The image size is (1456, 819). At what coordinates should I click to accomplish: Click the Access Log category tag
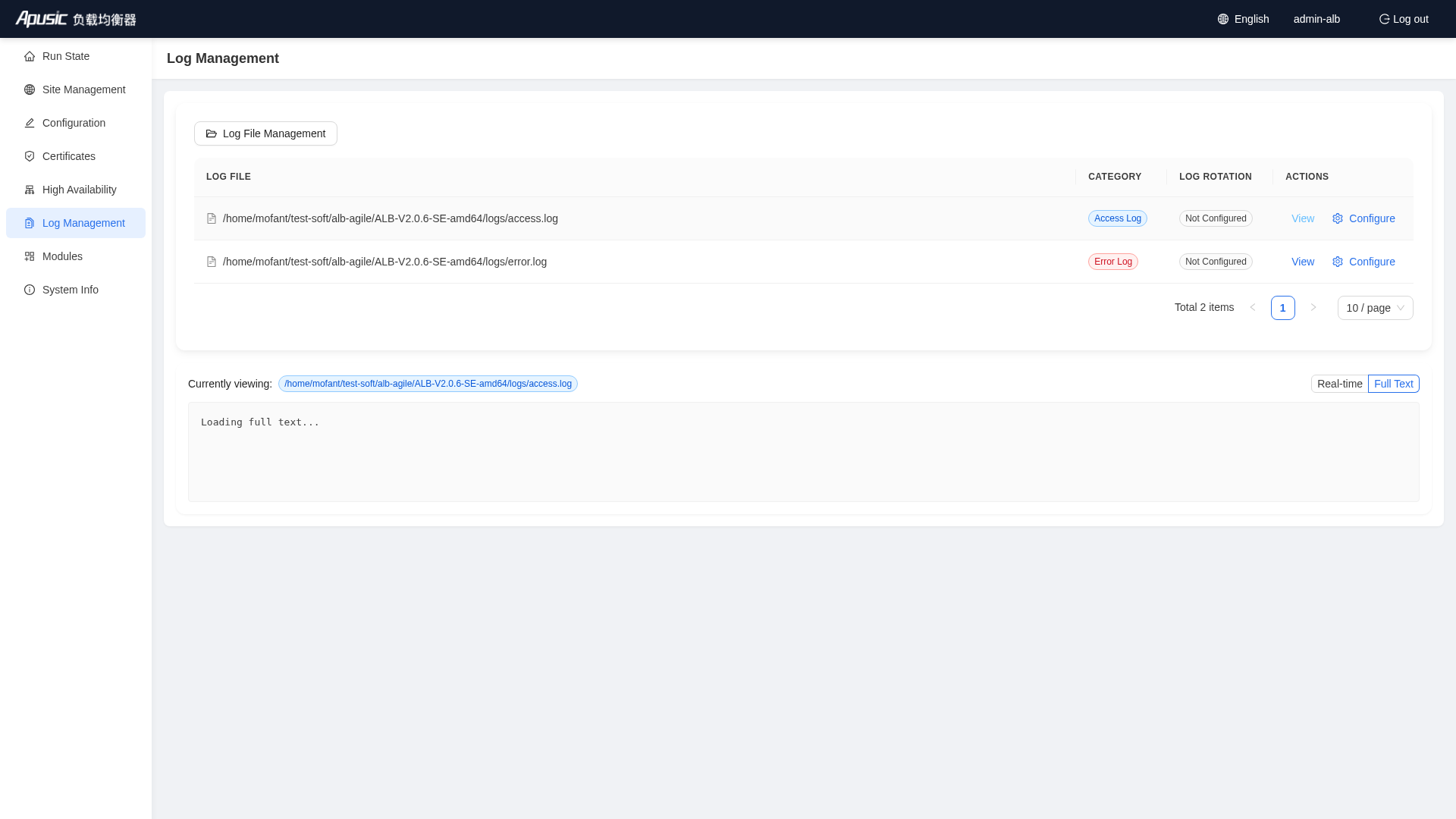1118,218
